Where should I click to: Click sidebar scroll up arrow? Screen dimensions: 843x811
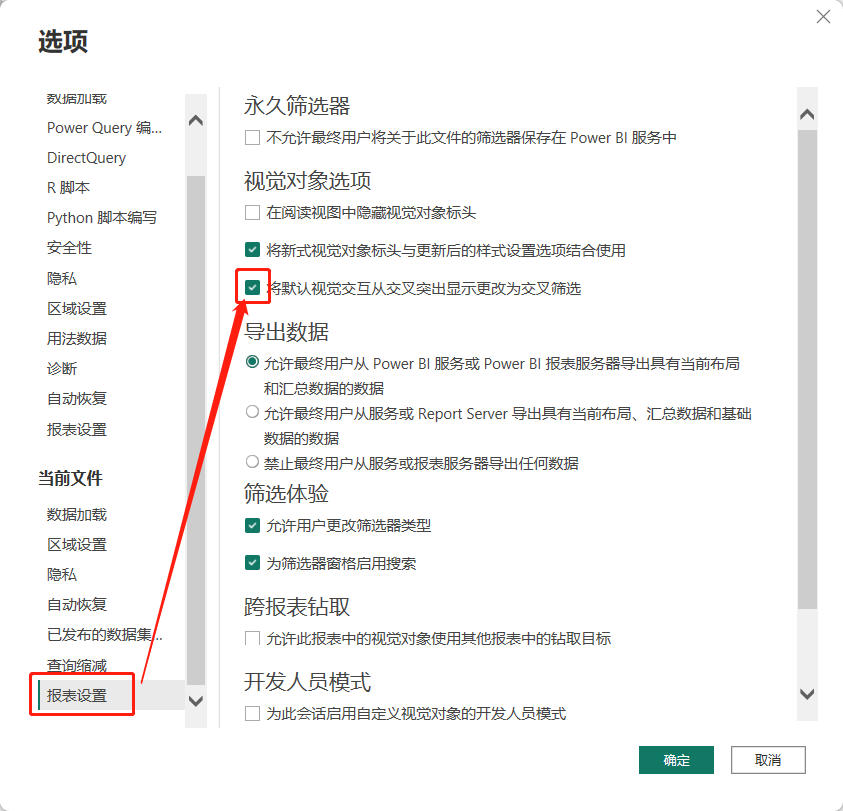[196, 120]
